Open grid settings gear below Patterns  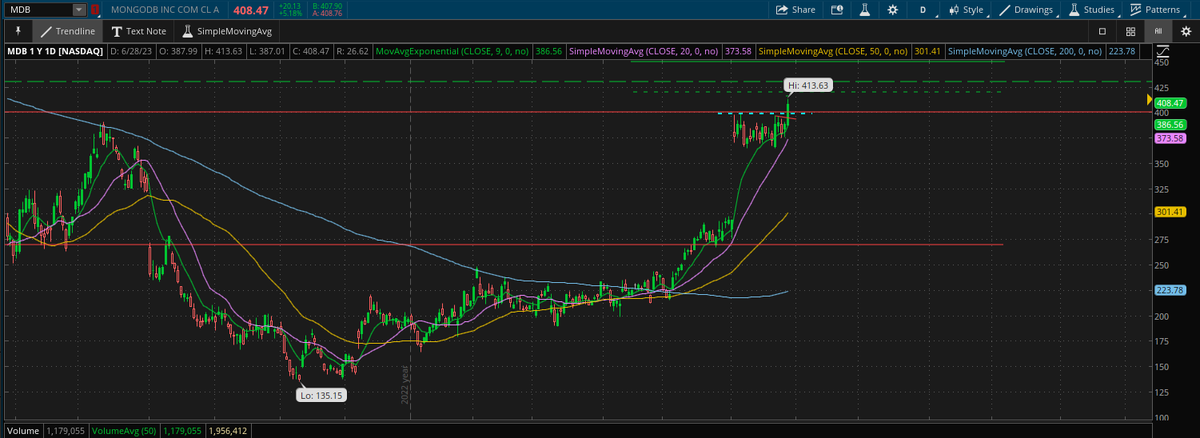[1185, 31]
